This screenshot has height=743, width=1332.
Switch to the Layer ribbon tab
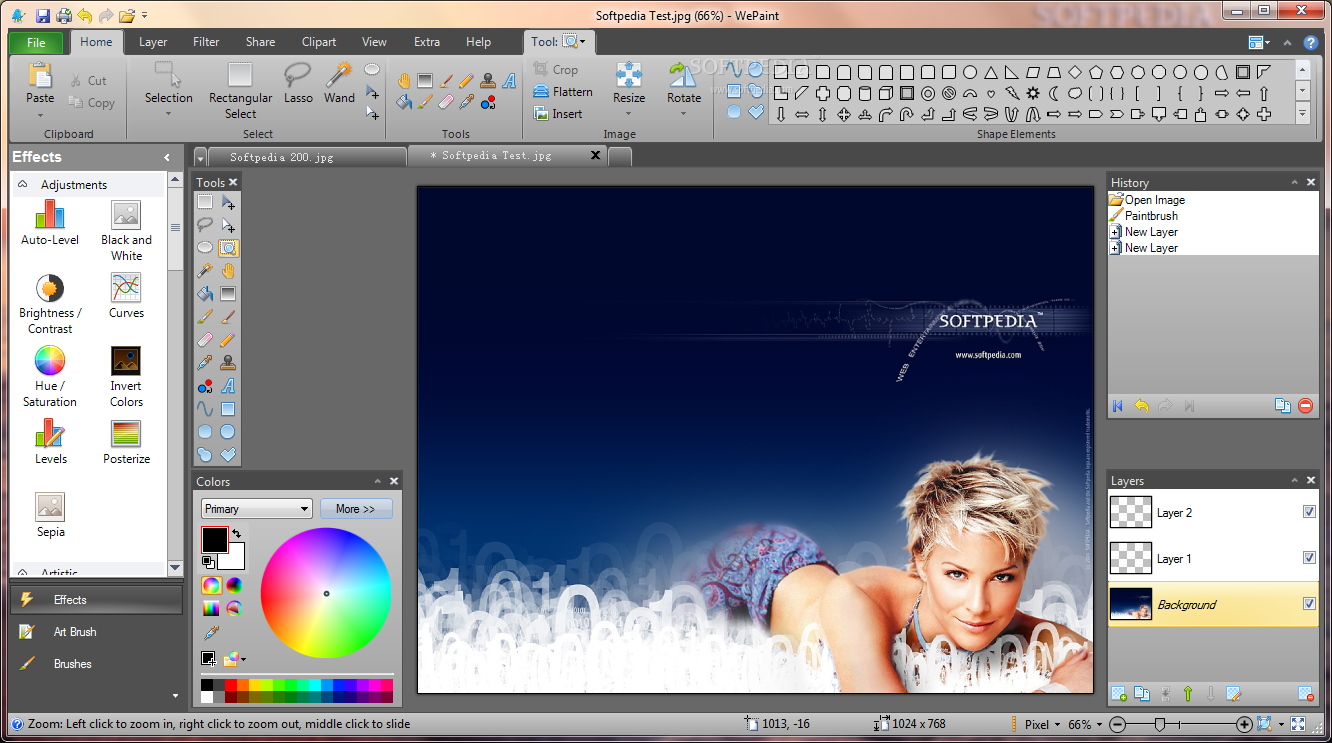[x=153, y=42]
